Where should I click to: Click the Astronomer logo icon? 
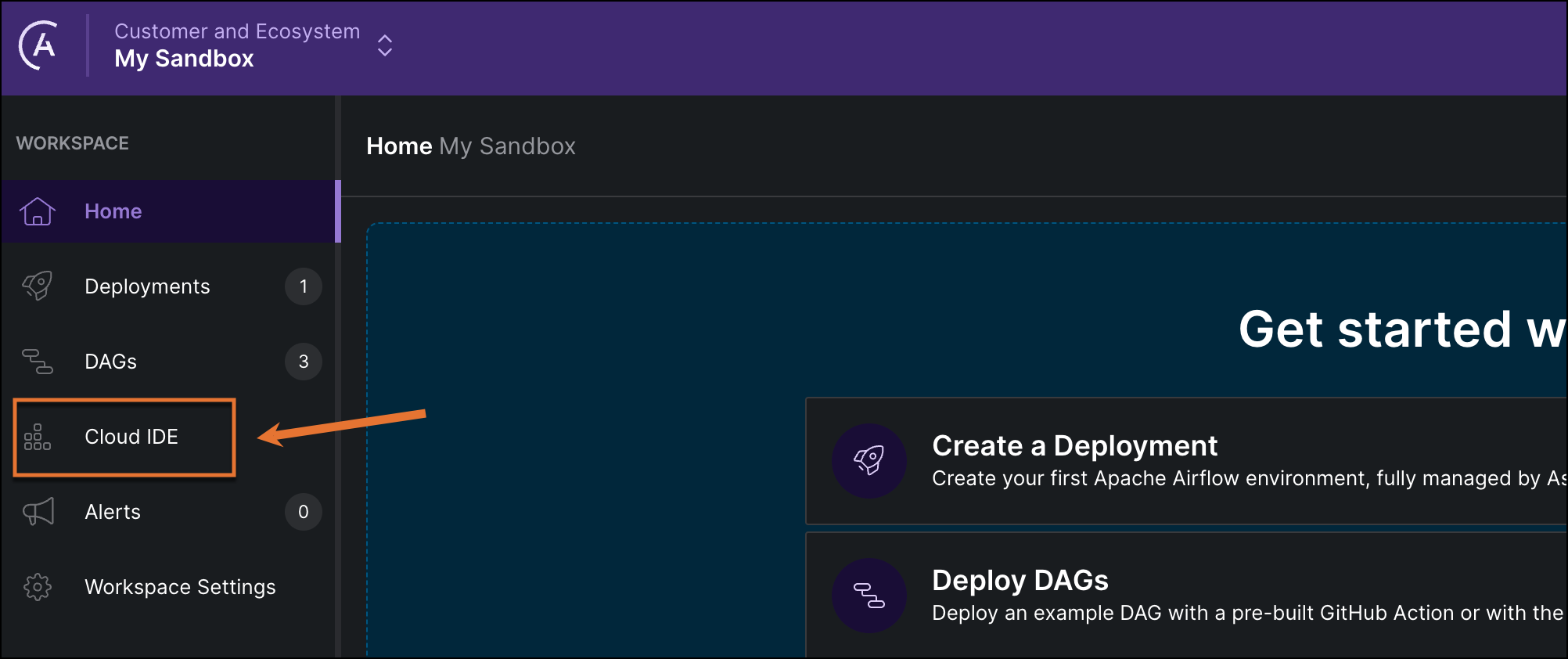coord(41,45)
